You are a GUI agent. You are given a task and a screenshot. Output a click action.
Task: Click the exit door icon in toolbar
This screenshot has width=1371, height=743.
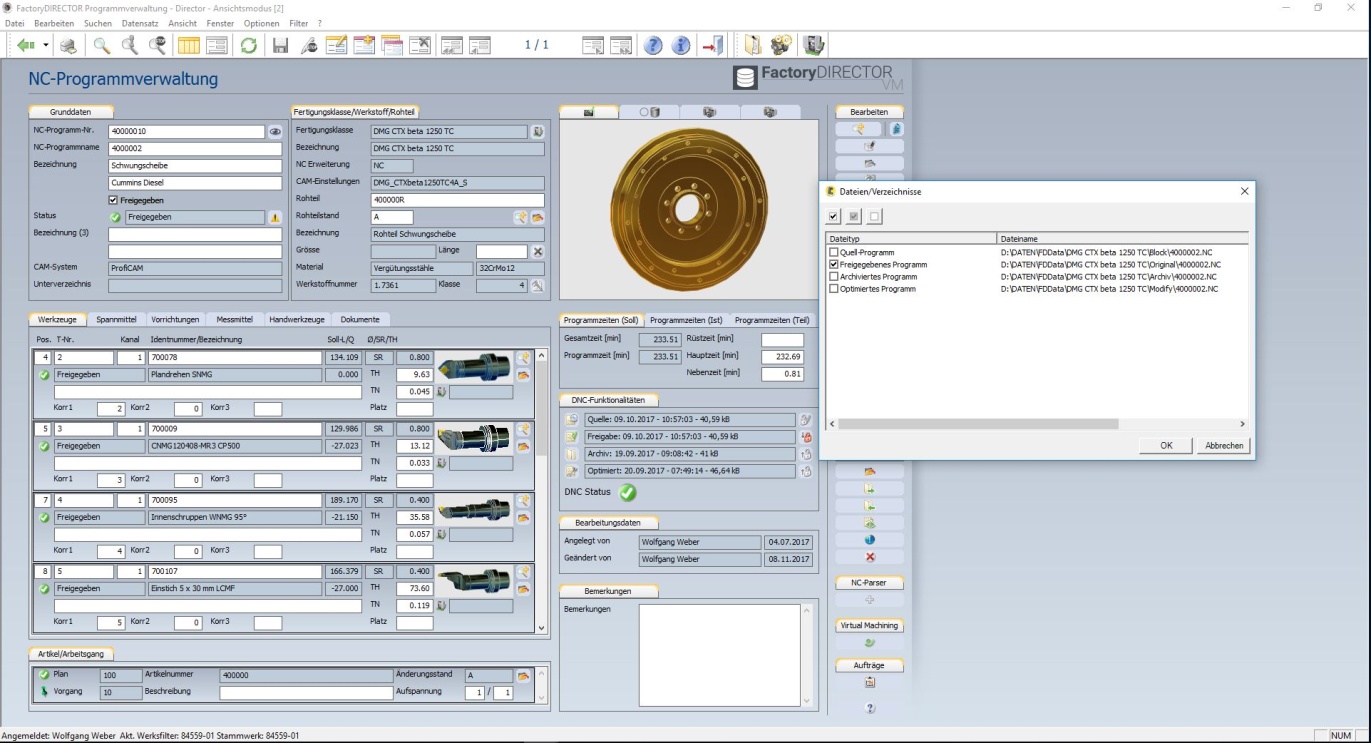(x=712, y=46)
